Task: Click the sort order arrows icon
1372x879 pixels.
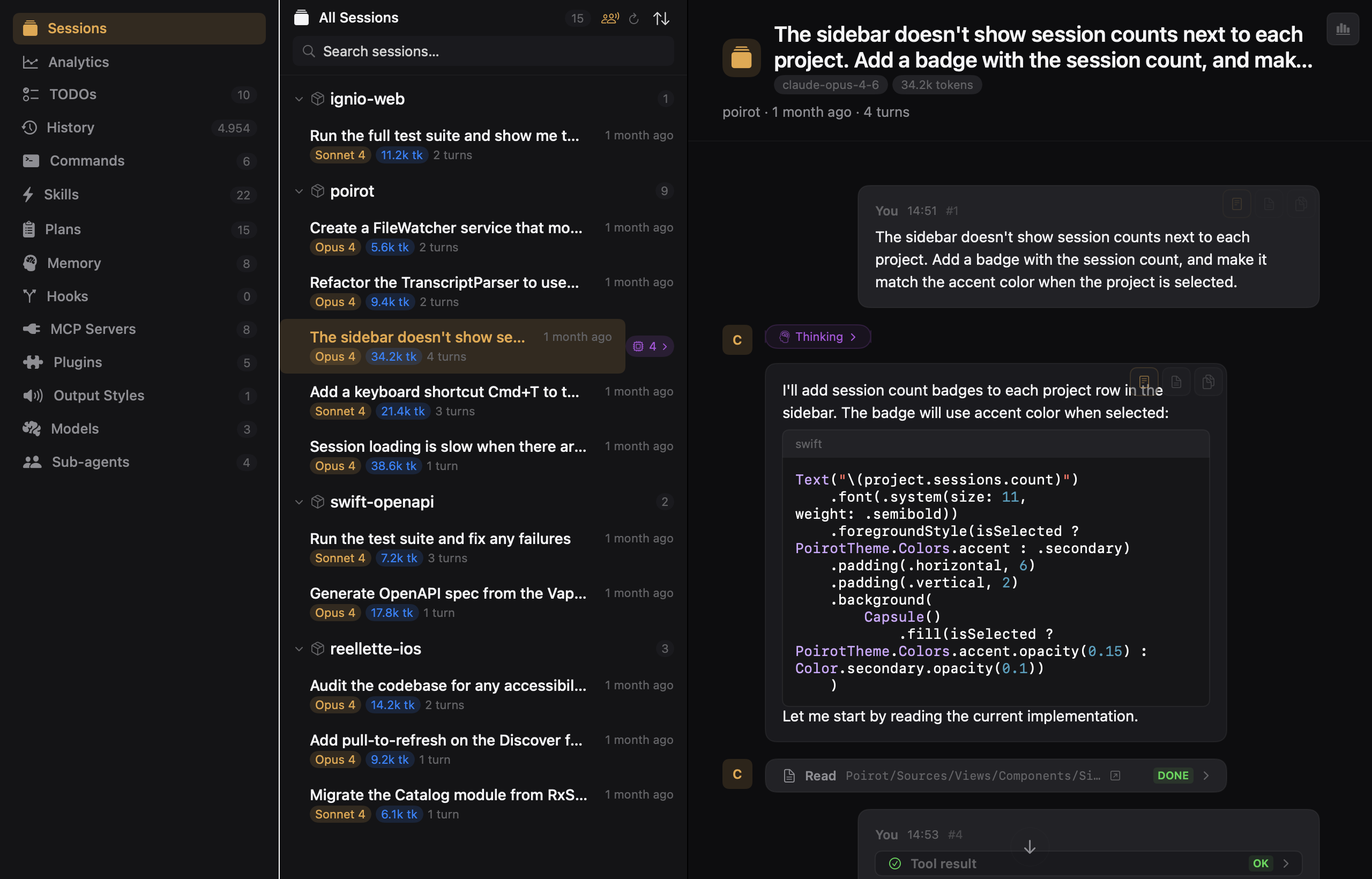Action: tap(661, 19)
